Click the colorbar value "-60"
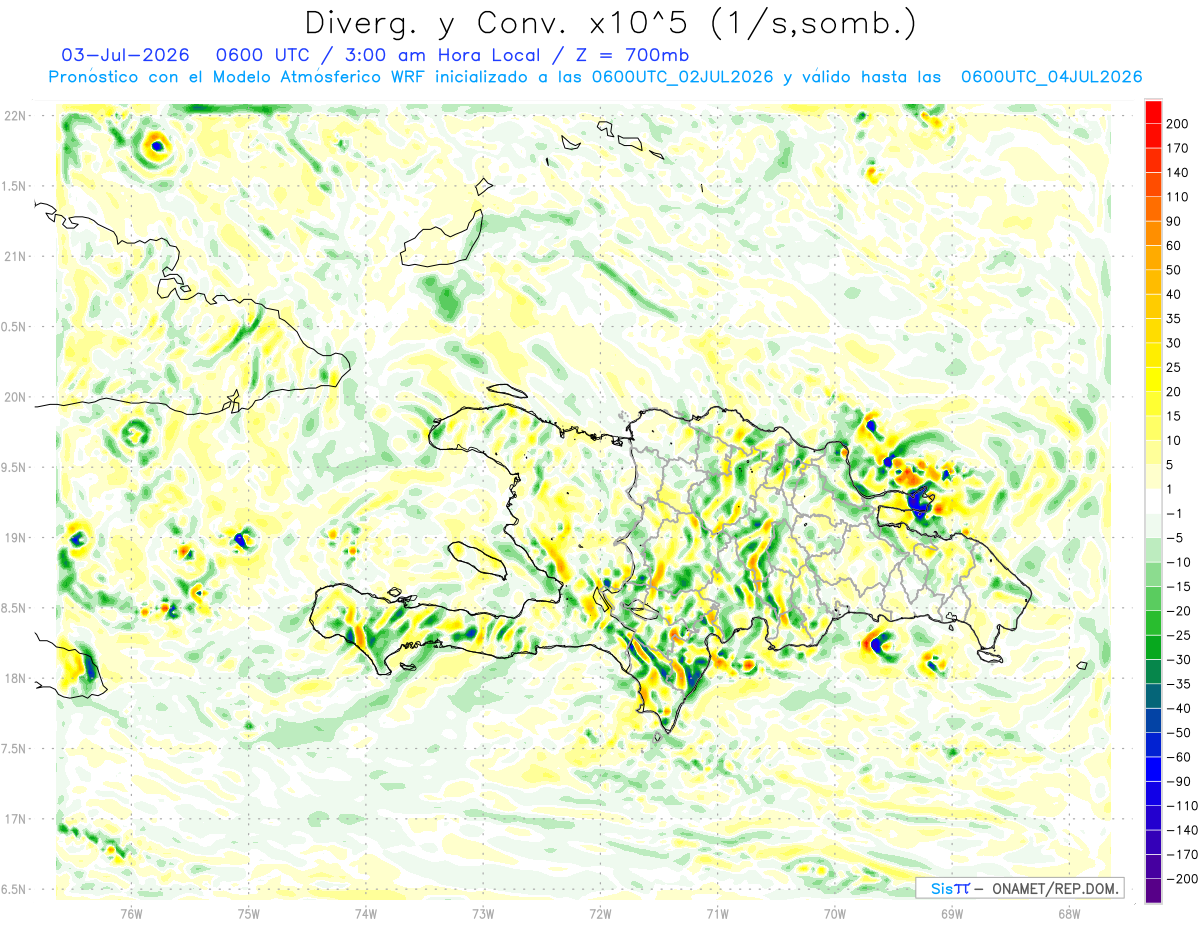 pyautogui.click(x=1181, y=757)
